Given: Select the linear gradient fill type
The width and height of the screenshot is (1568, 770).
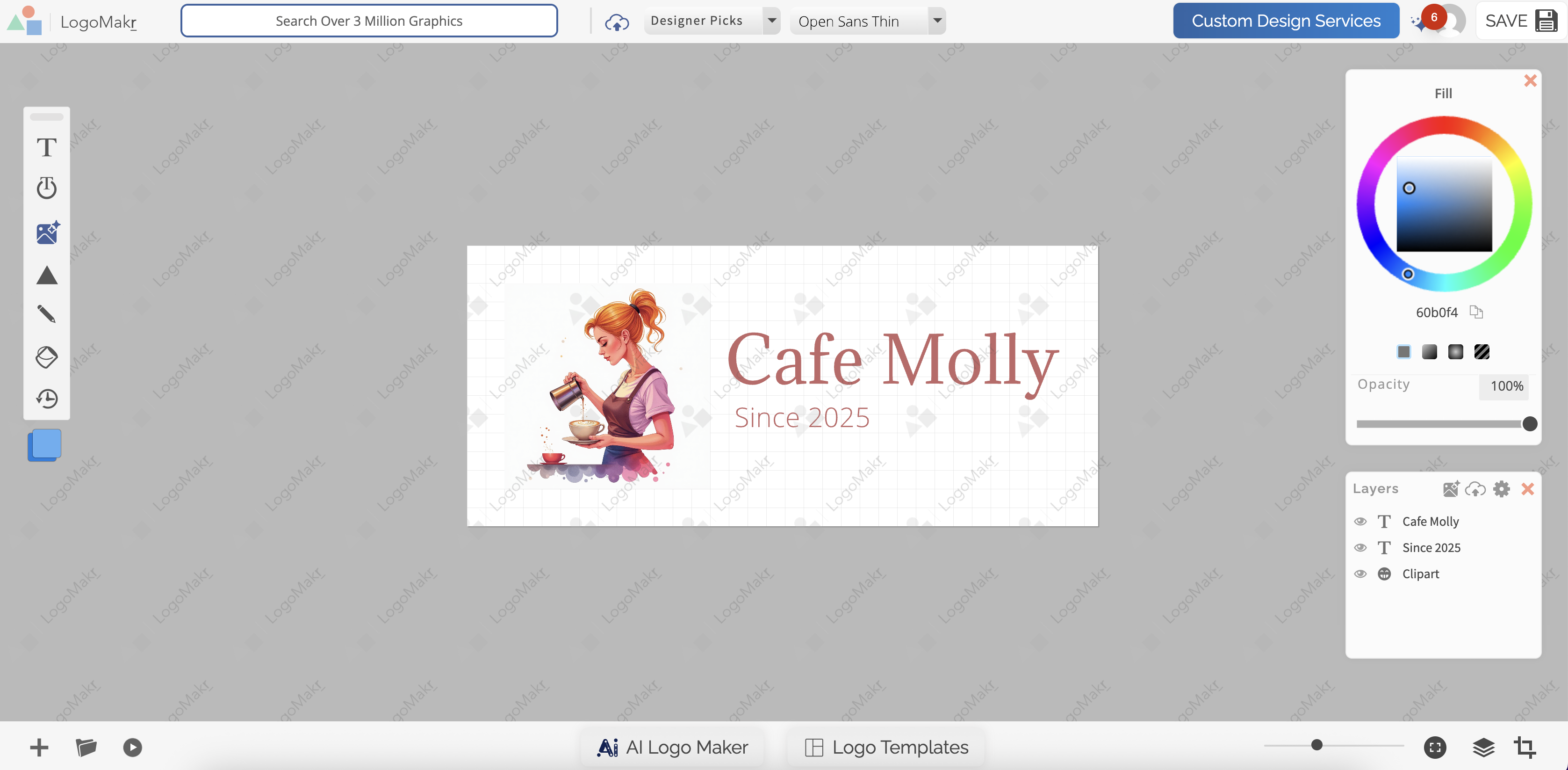Looking at the screenshot, I should point(1429,351).
